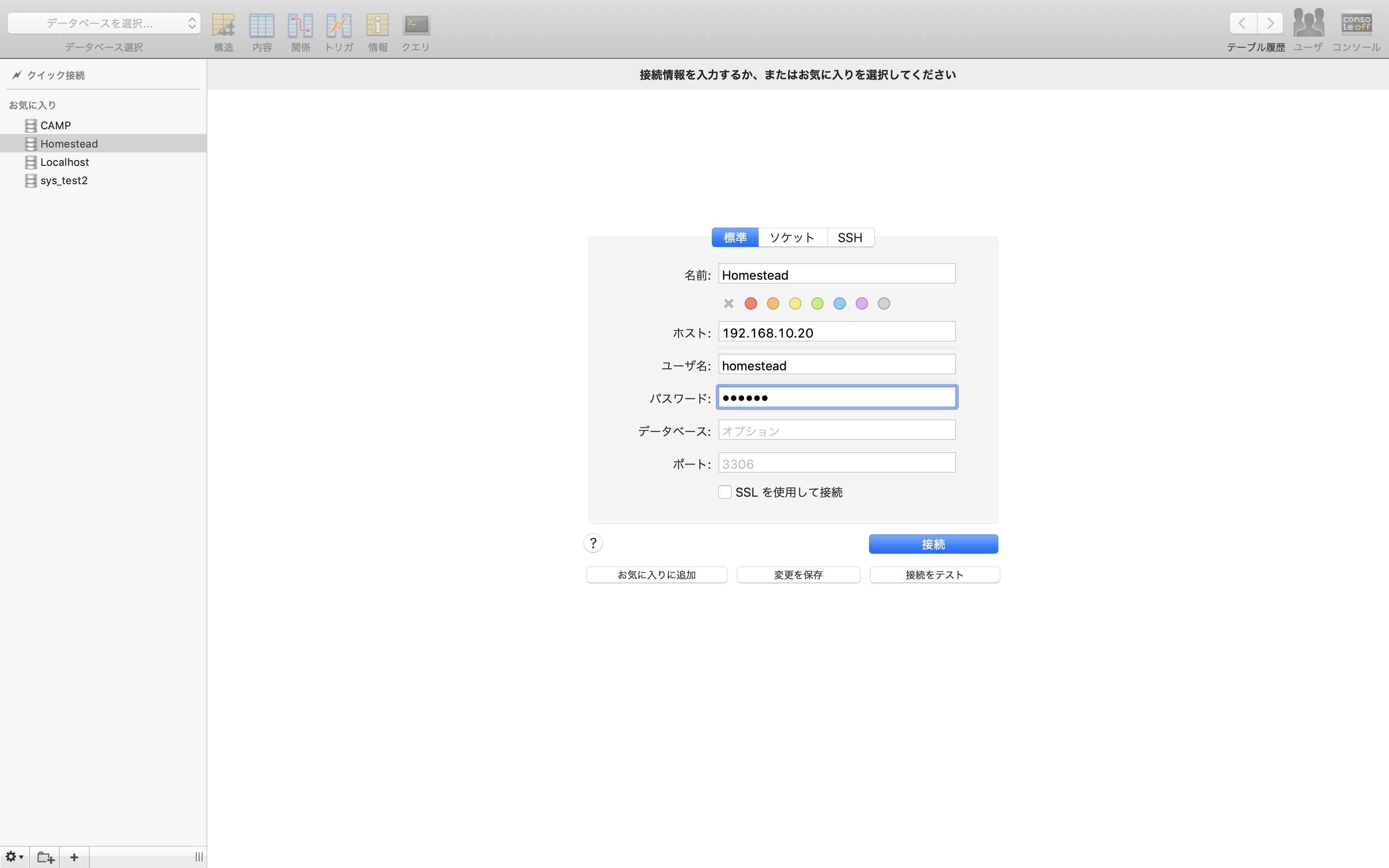Select the 情報 (Info) toolbar icon

(x=377, y=25)
